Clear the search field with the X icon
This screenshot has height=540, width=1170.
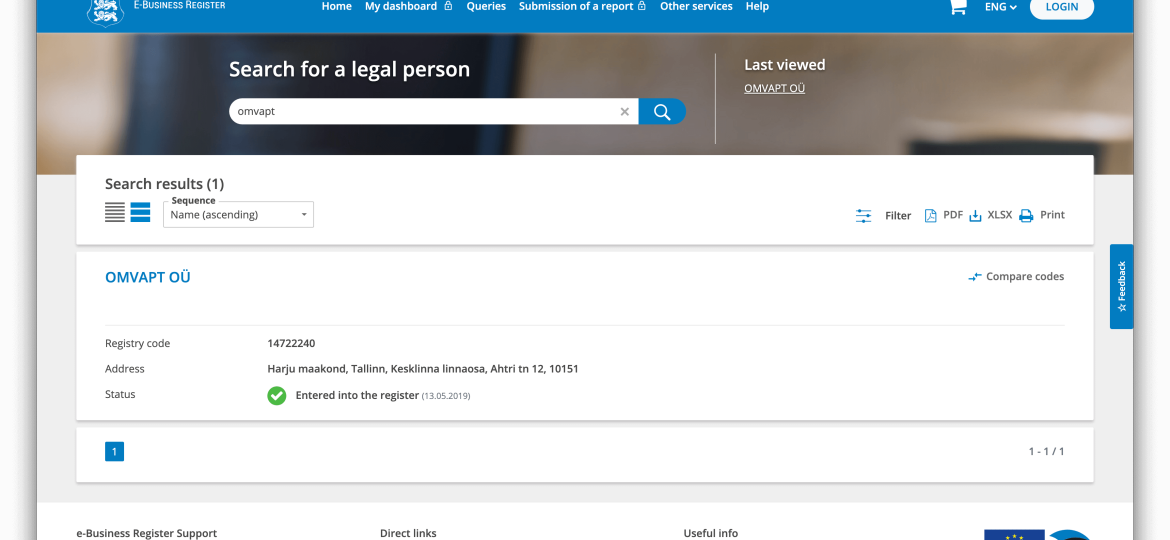pos(625,112)
